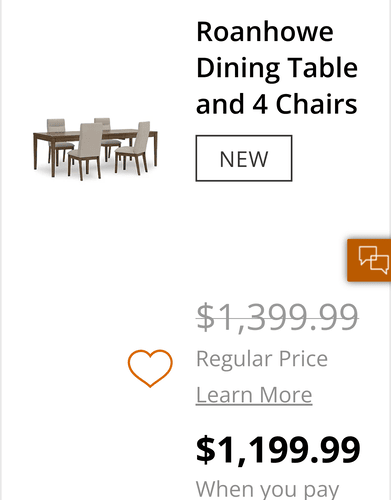The height and width of the screenshot is (500, 391).
Task: Click the word Roanhowe in title
Action: [x=265, y=32]
